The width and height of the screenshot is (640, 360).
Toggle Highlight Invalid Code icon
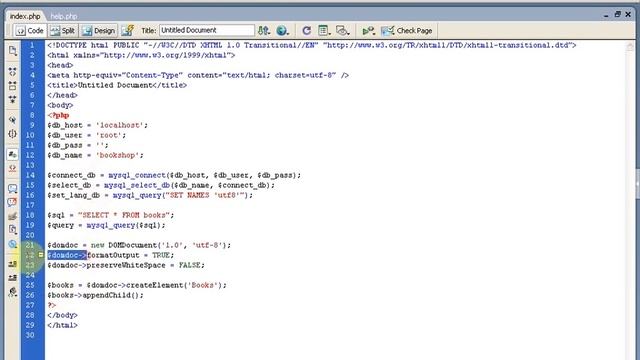pos(13,168)
